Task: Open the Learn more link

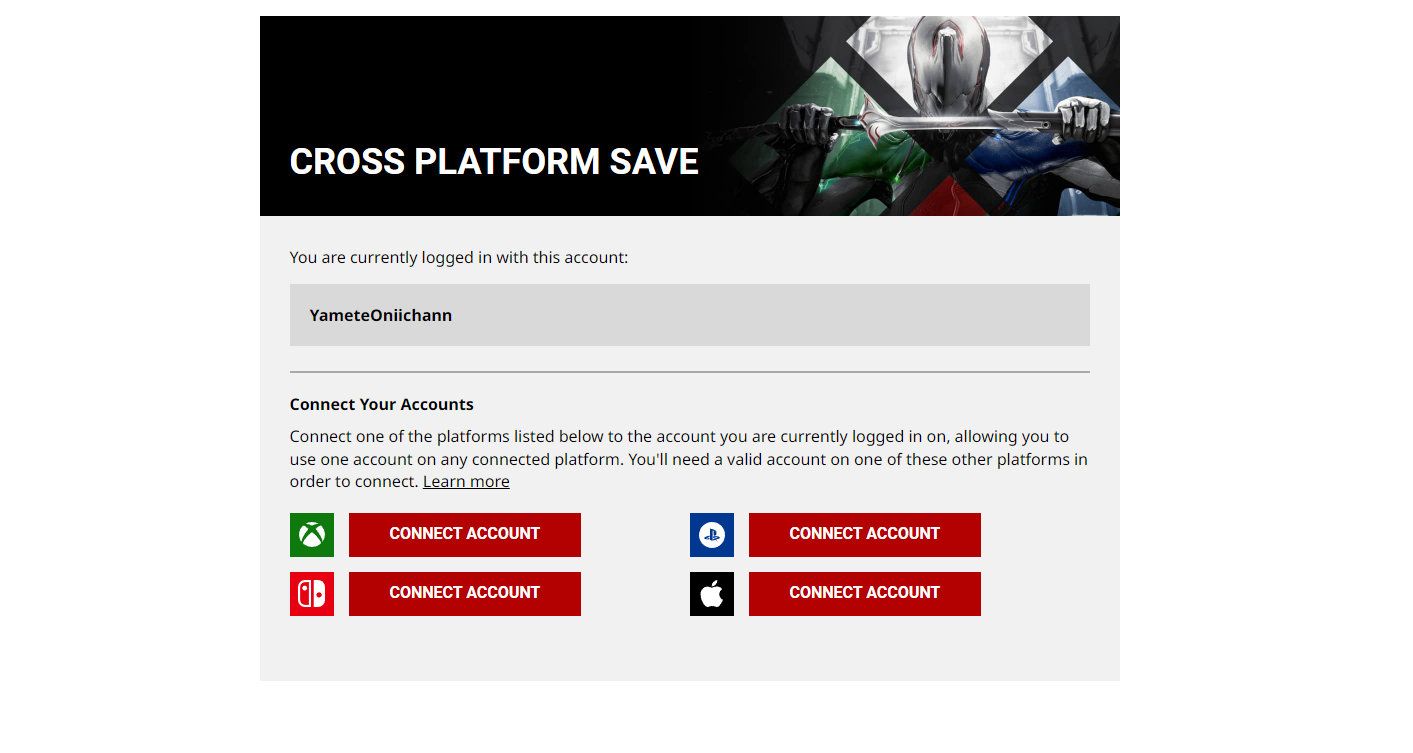Action: (x=466, y=481)
